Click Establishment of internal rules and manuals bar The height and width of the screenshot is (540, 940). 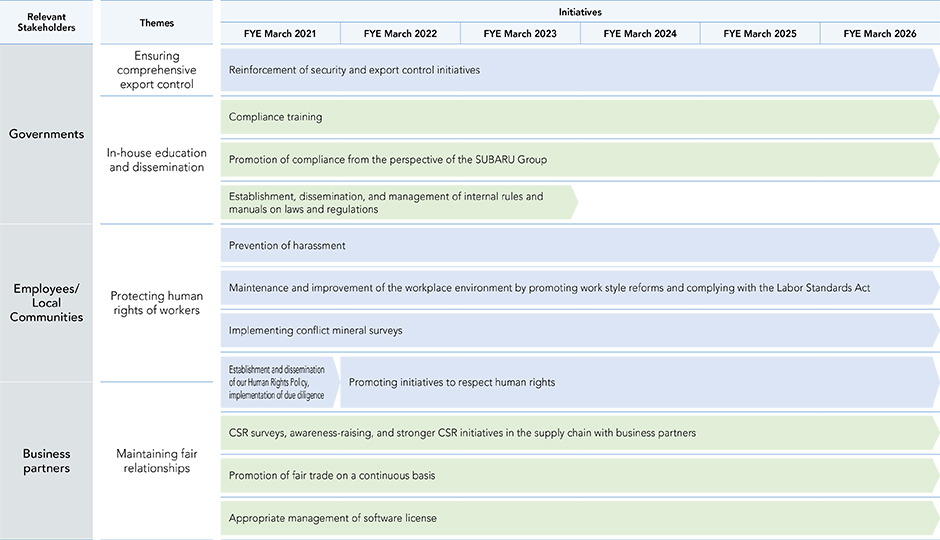(x=399, y=203)
